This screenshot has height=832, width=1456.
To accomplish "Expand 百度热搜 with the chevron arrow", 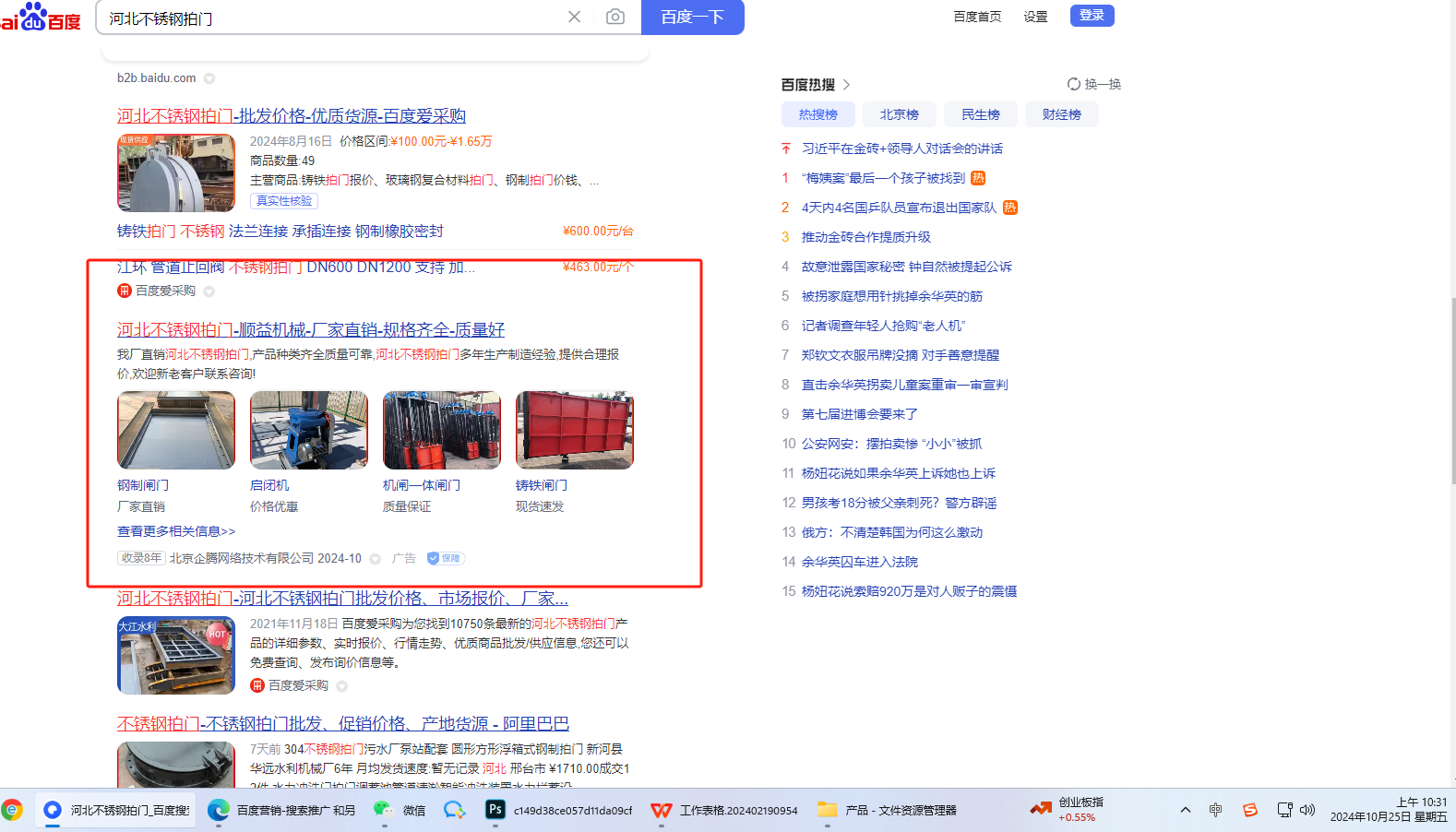I will click(x=846, y=85).
